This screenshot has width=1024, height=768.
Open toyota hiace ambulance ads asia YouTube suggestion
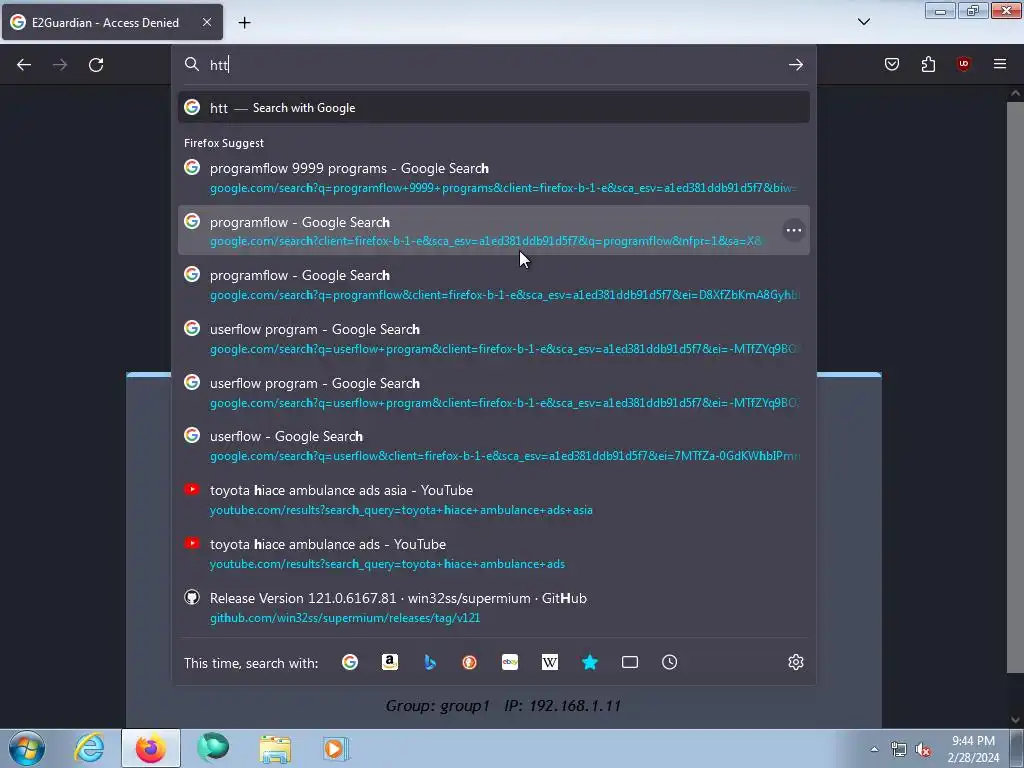(494, 500)
